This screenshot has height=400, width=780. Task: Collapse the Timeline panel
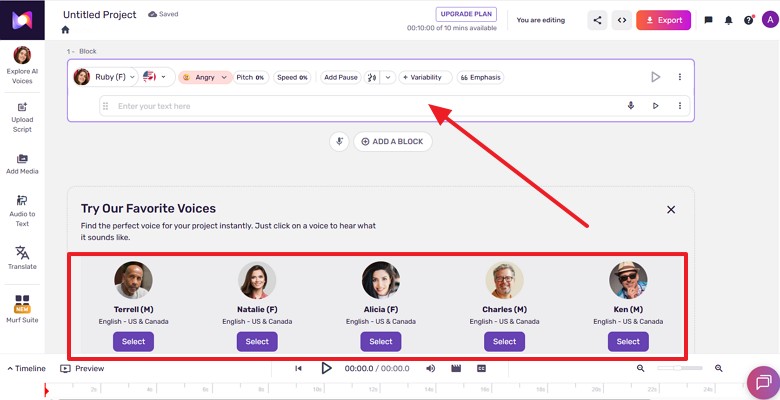[x=26, y=369]
